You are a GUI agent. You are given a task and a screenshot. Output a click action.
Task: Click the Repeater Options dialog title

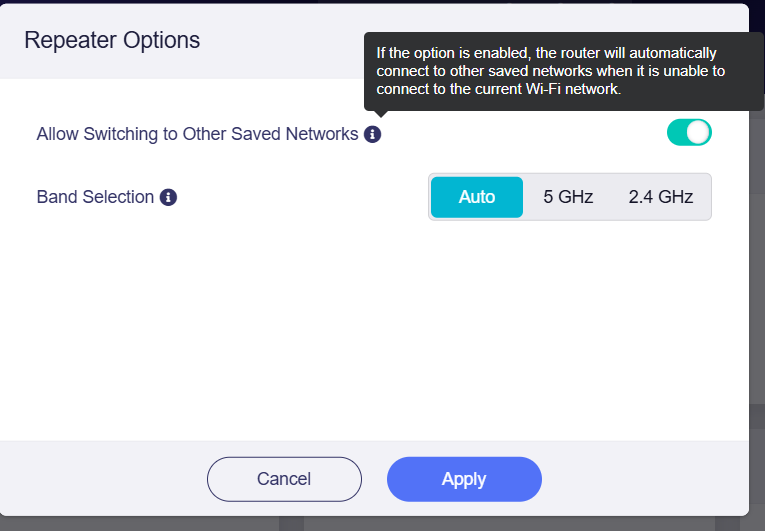pyautogui.click(x=112, y=40)
